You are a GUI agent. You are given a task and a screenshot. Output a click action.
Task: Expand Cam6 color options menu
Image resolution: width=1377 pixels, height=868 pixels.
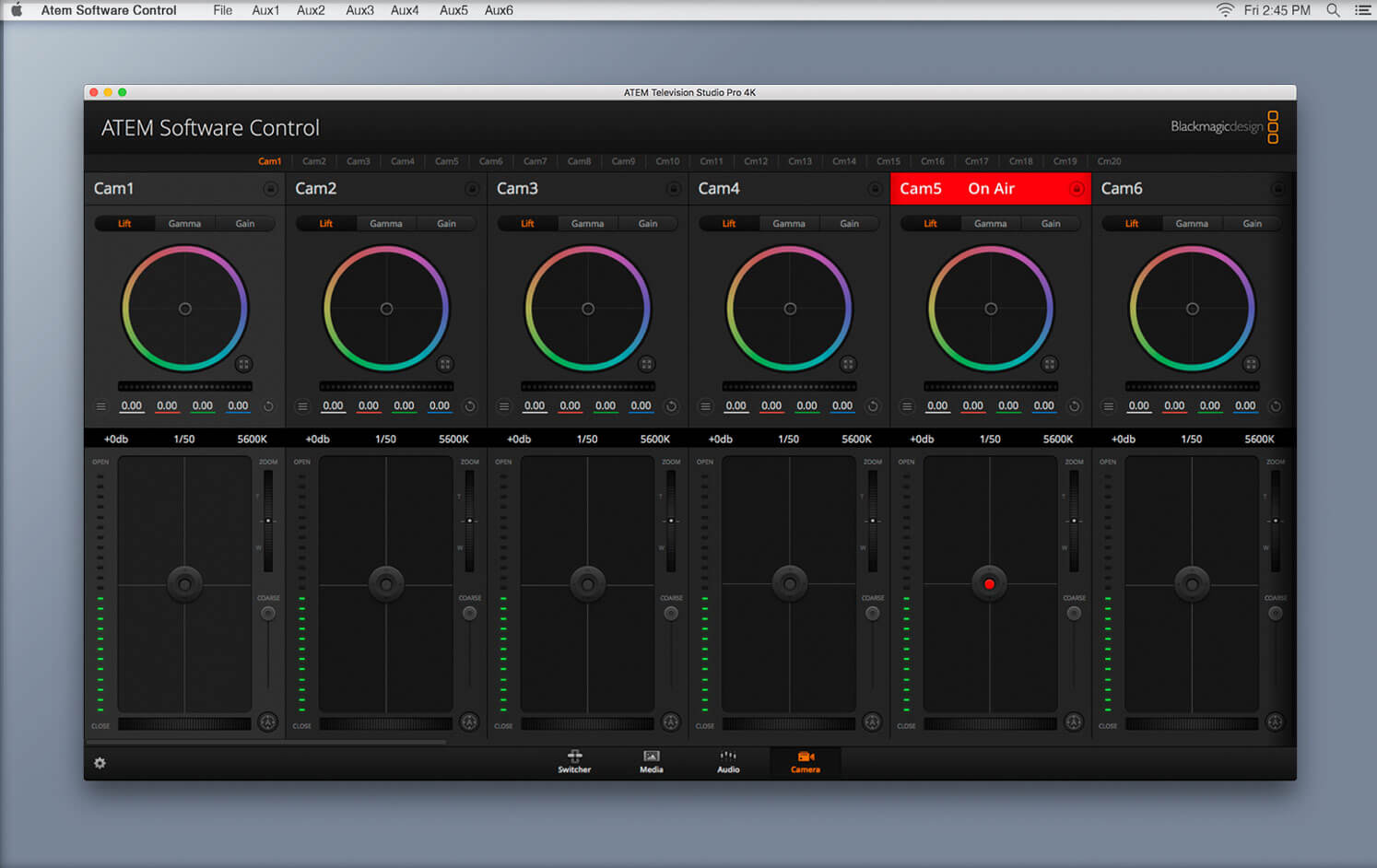[x=1109, y=406]
